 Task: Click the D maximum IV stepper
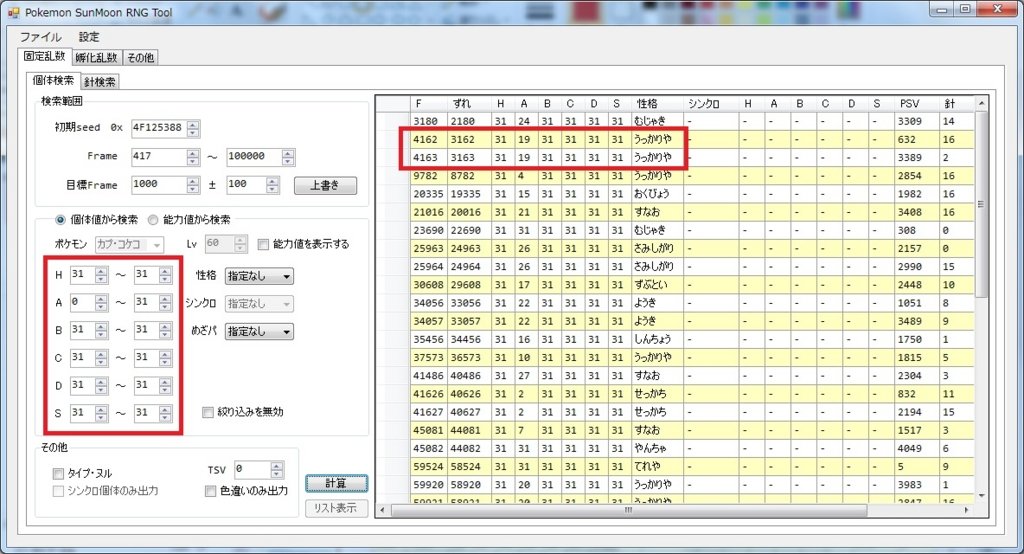click(x=165, y=385)
